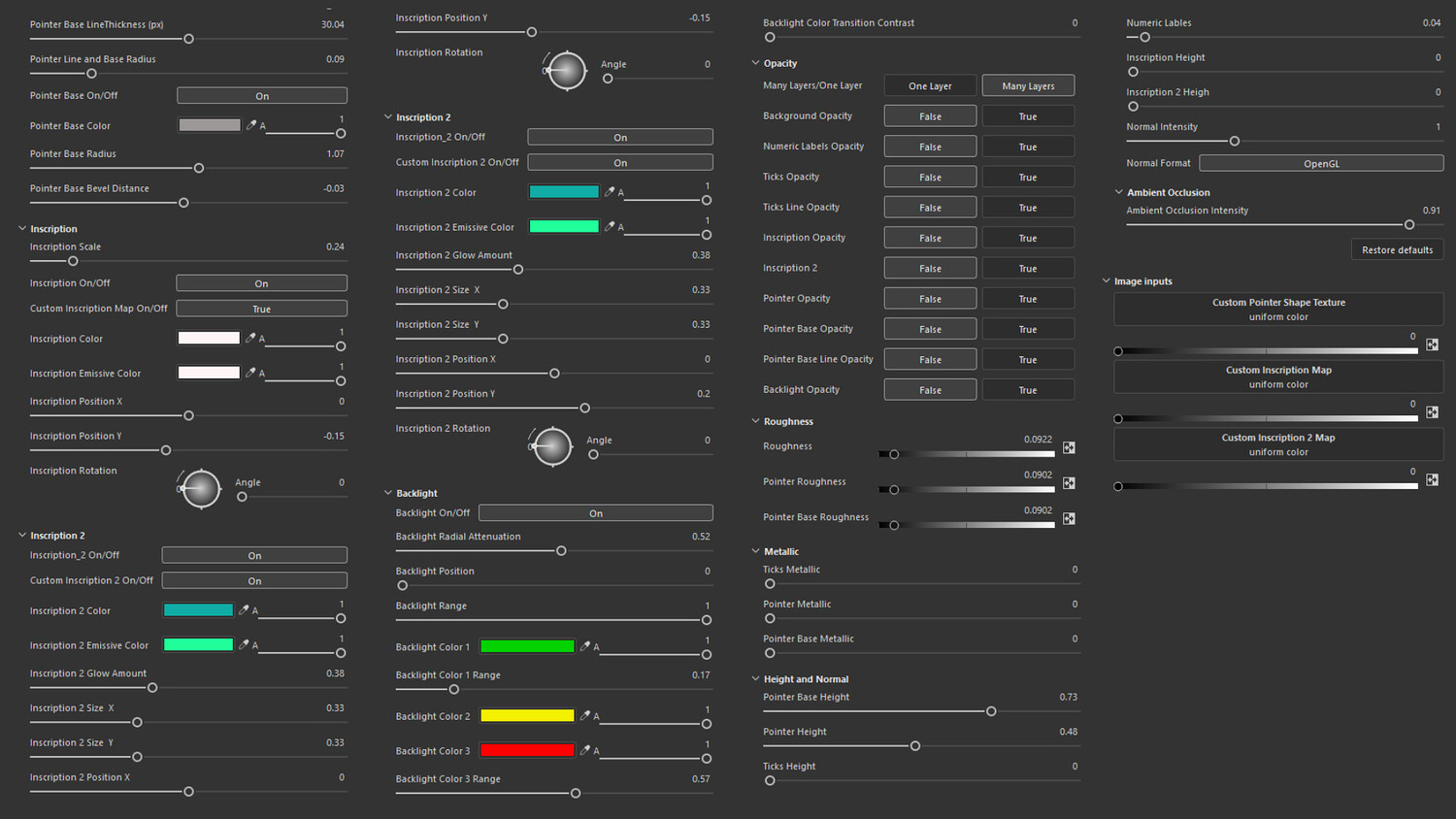Image resolution: width=1456 pixels, height=819 pixels.
Task: Click the icon beside the Pointer Roughness slider
Action: [x=1069, y=483]
